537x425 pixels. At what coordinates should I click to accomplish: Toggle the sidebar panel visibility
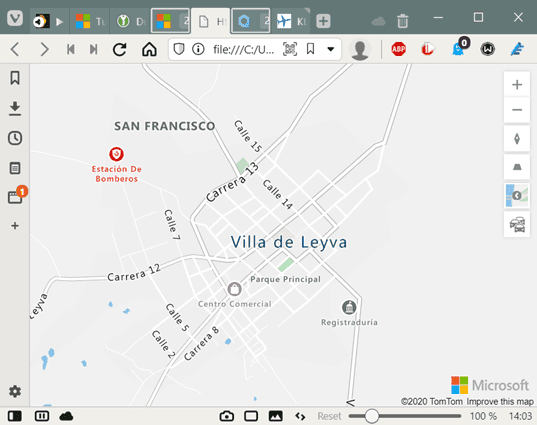pos(14,416)
